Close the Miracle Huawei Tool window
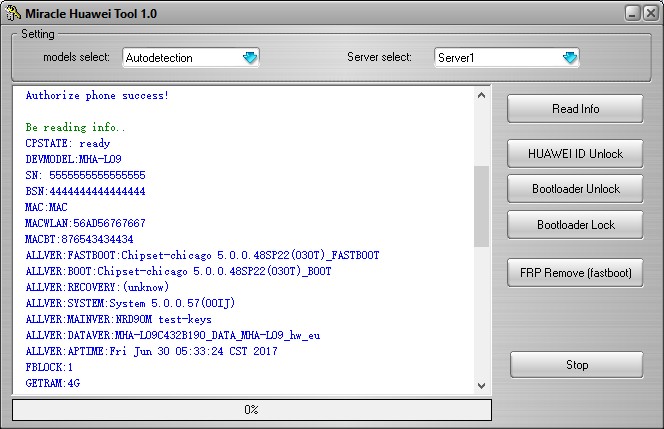Screen dimensions: 664x429 [650, 13]
